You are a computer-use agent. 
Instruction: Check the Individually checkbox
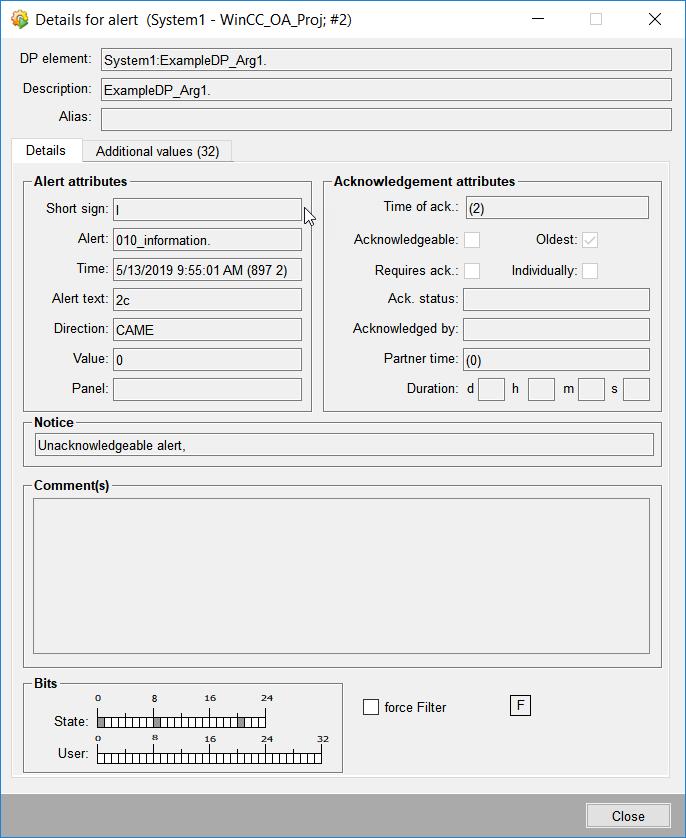coord(590,271)
